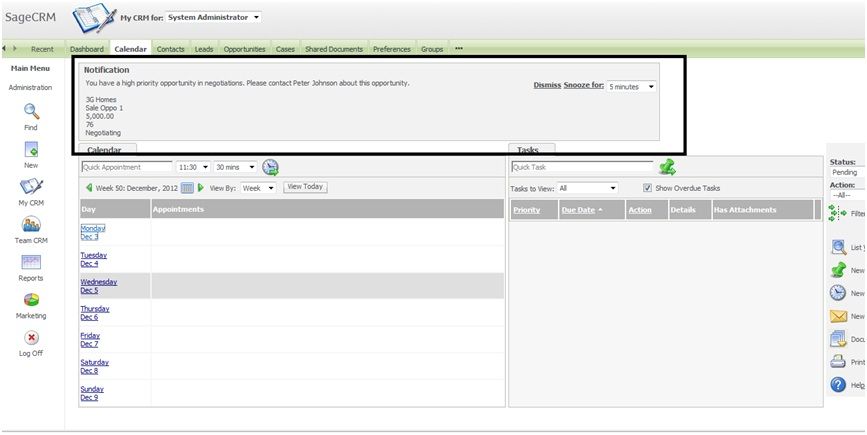Go to previous week arrow
Screen dimensions: 867x435
pyautogui.click(x=89, y=188)
